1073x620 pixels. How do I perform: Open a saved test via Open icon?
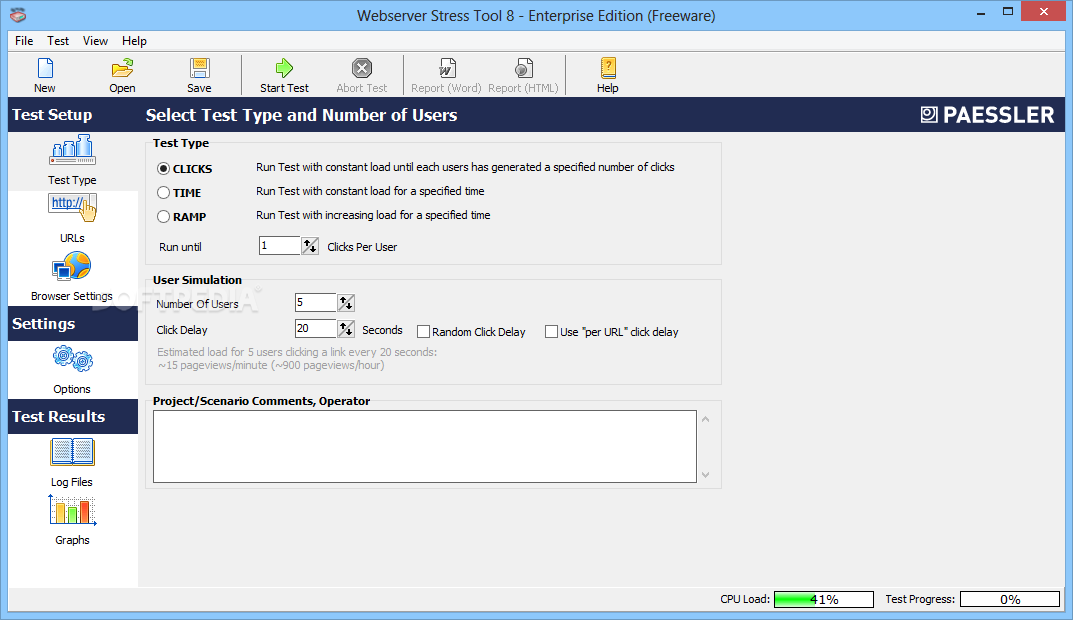[122, 68]
